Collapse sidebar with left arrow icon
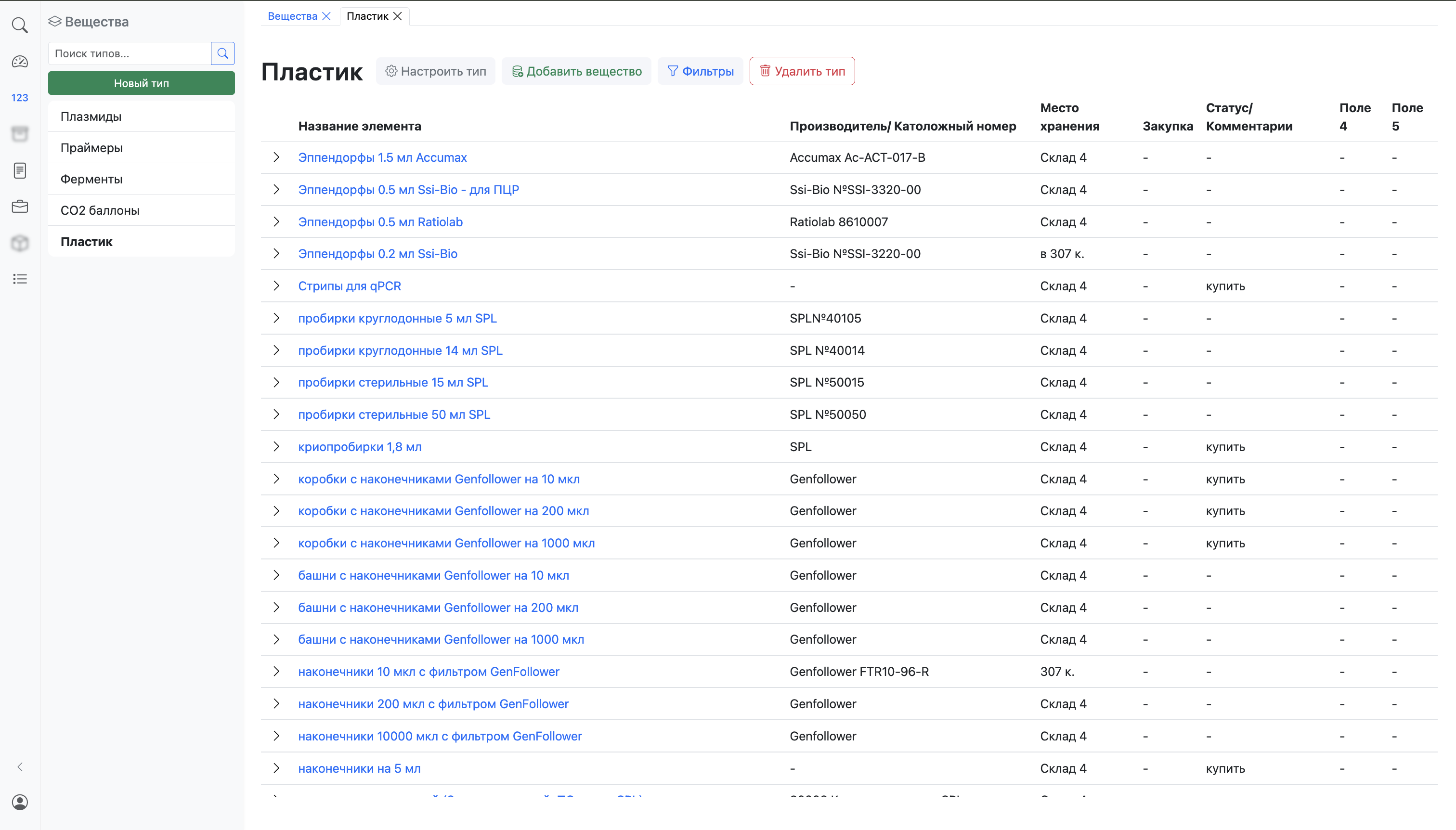This screenshot has width=1456, height=830. coord(20,767)
